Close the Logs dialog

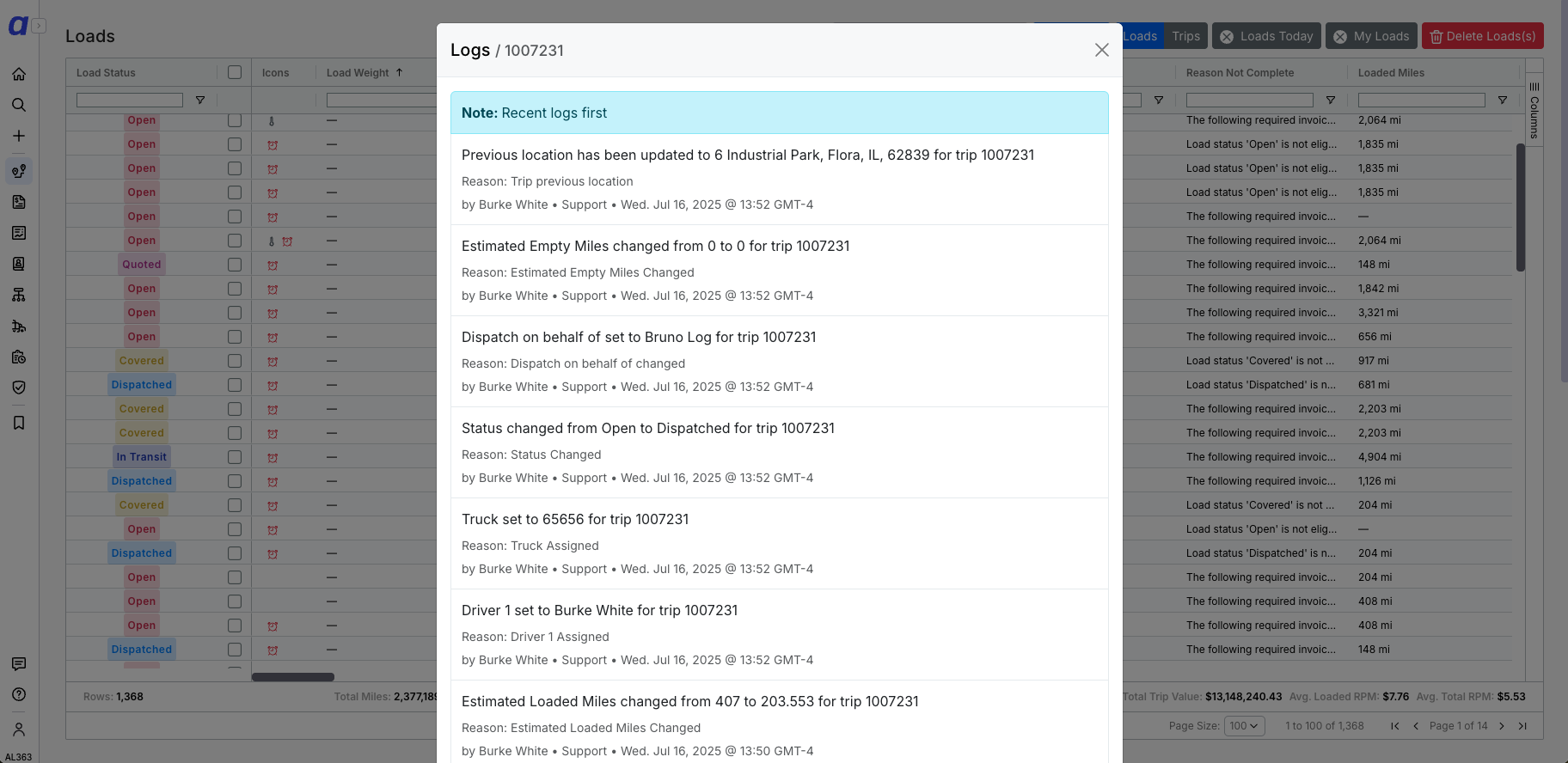(x=1101, y=50)
